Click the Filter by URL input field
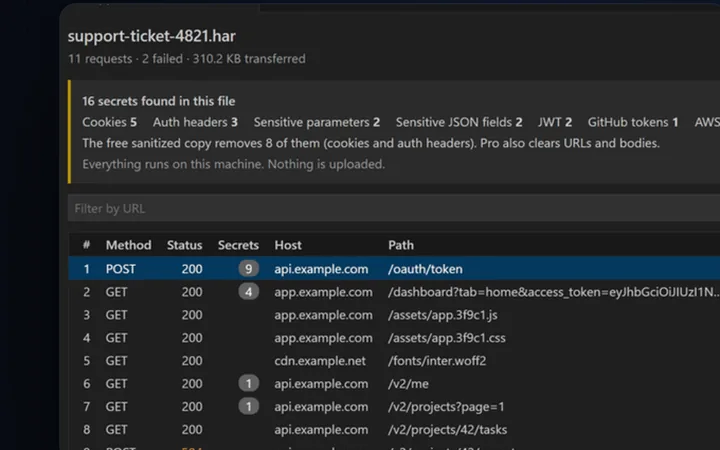Screen dimensions: 720x450 pyautogui.click(x=394, y=208)
